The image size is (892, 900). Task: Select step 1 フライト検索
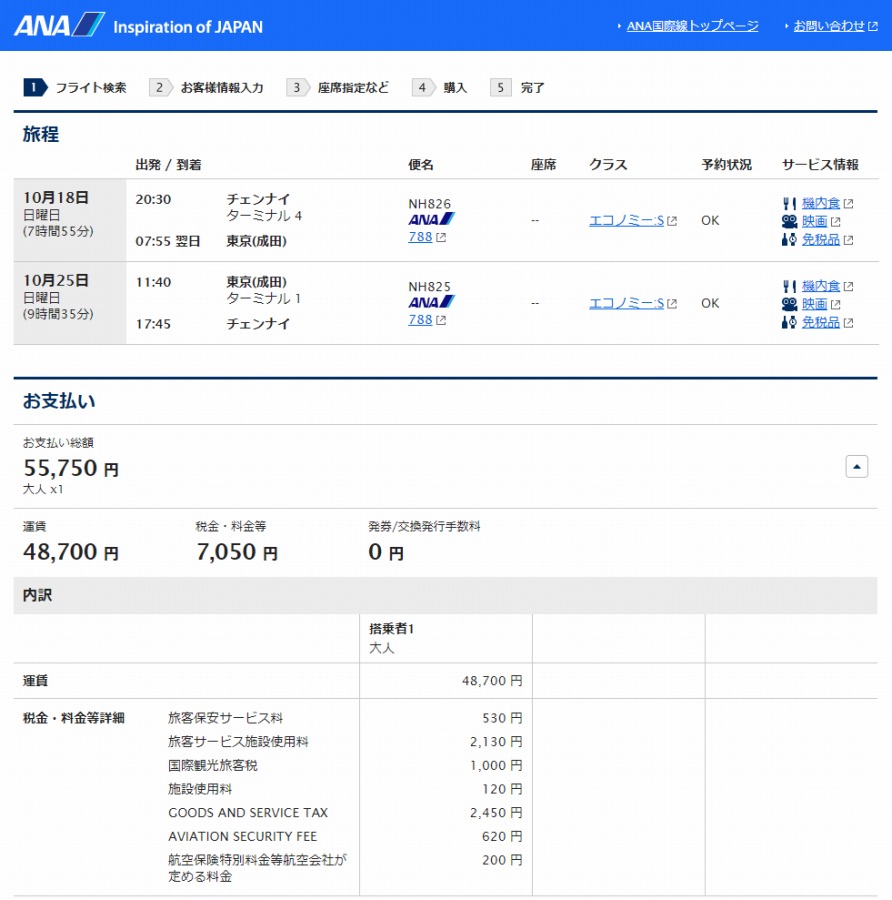click(x=75, y=88)
